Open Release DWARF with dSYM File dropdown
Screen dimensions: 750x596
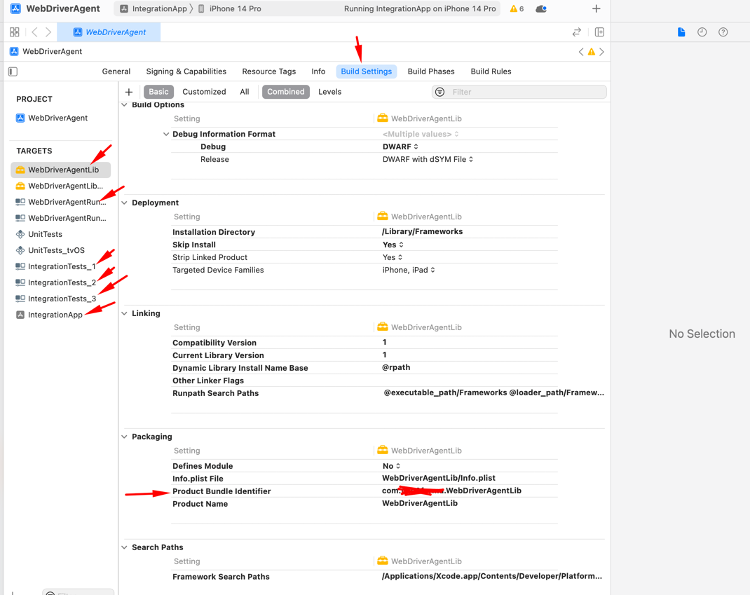click(428, 159)
